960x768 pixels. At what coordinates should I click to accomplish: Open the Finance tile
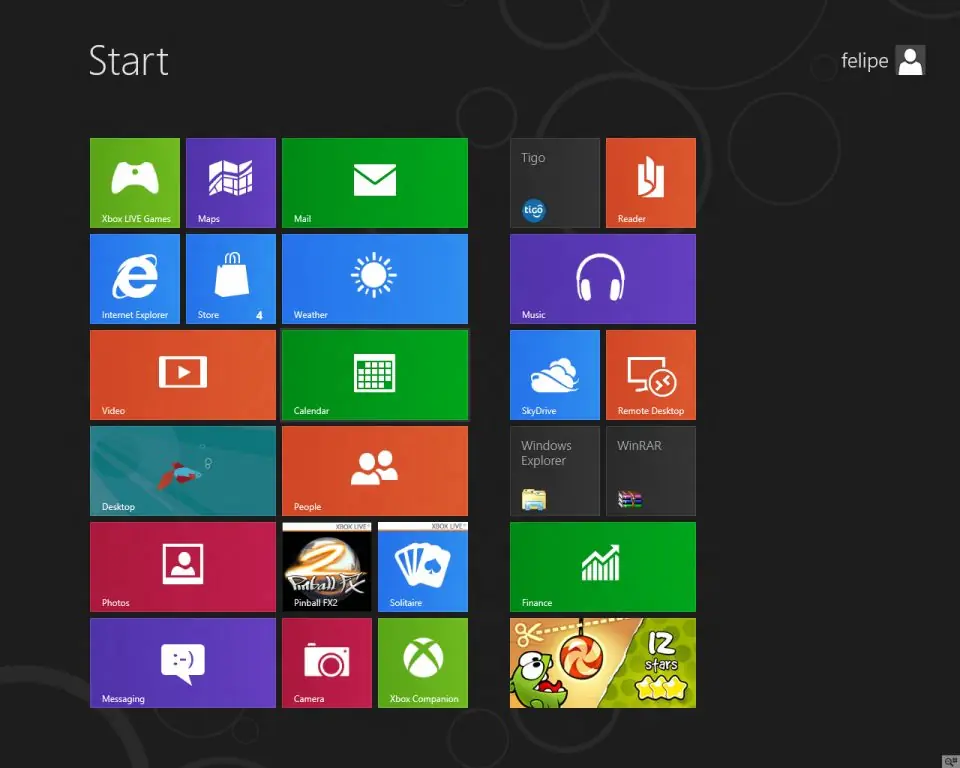(602, 567)
